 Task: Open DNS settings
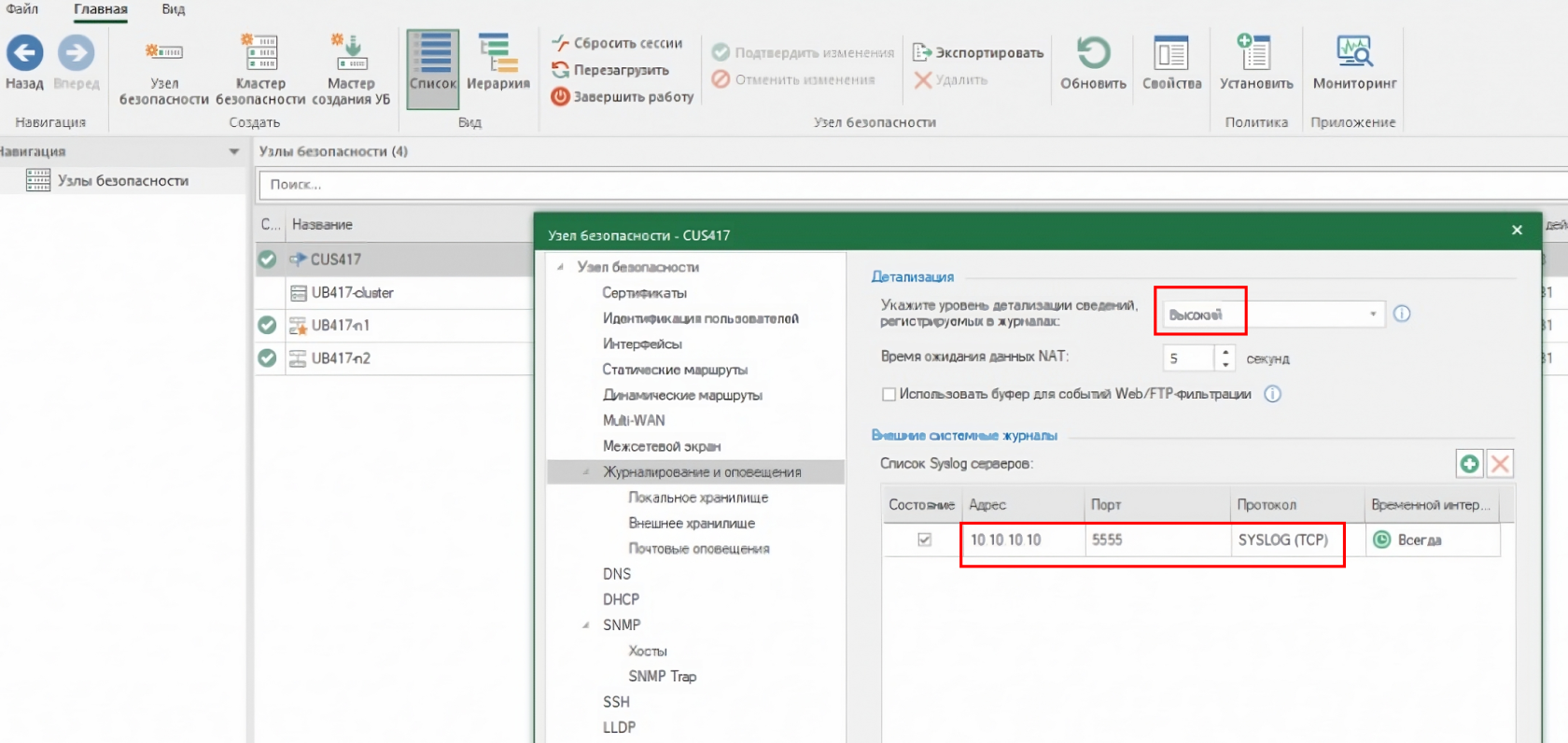tap(617, 574)
